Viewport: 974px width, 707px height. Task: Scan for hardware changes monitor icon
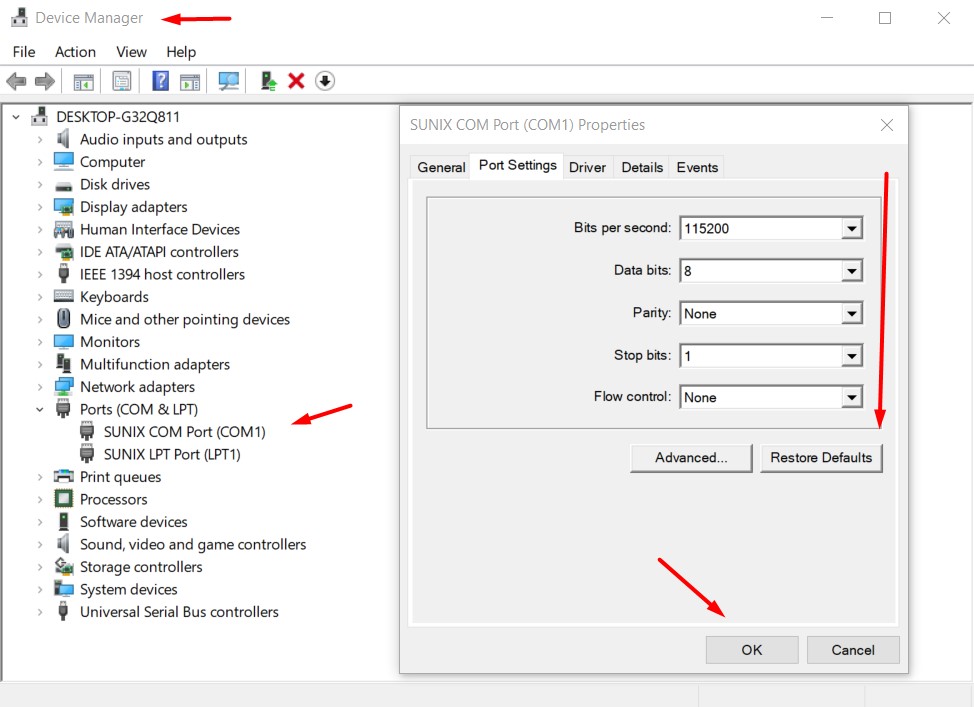(x=229, y=81)
